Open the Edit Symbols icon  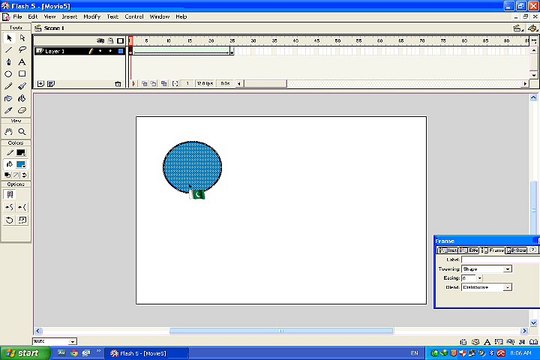pyautogui.click(x=533, y=29)
